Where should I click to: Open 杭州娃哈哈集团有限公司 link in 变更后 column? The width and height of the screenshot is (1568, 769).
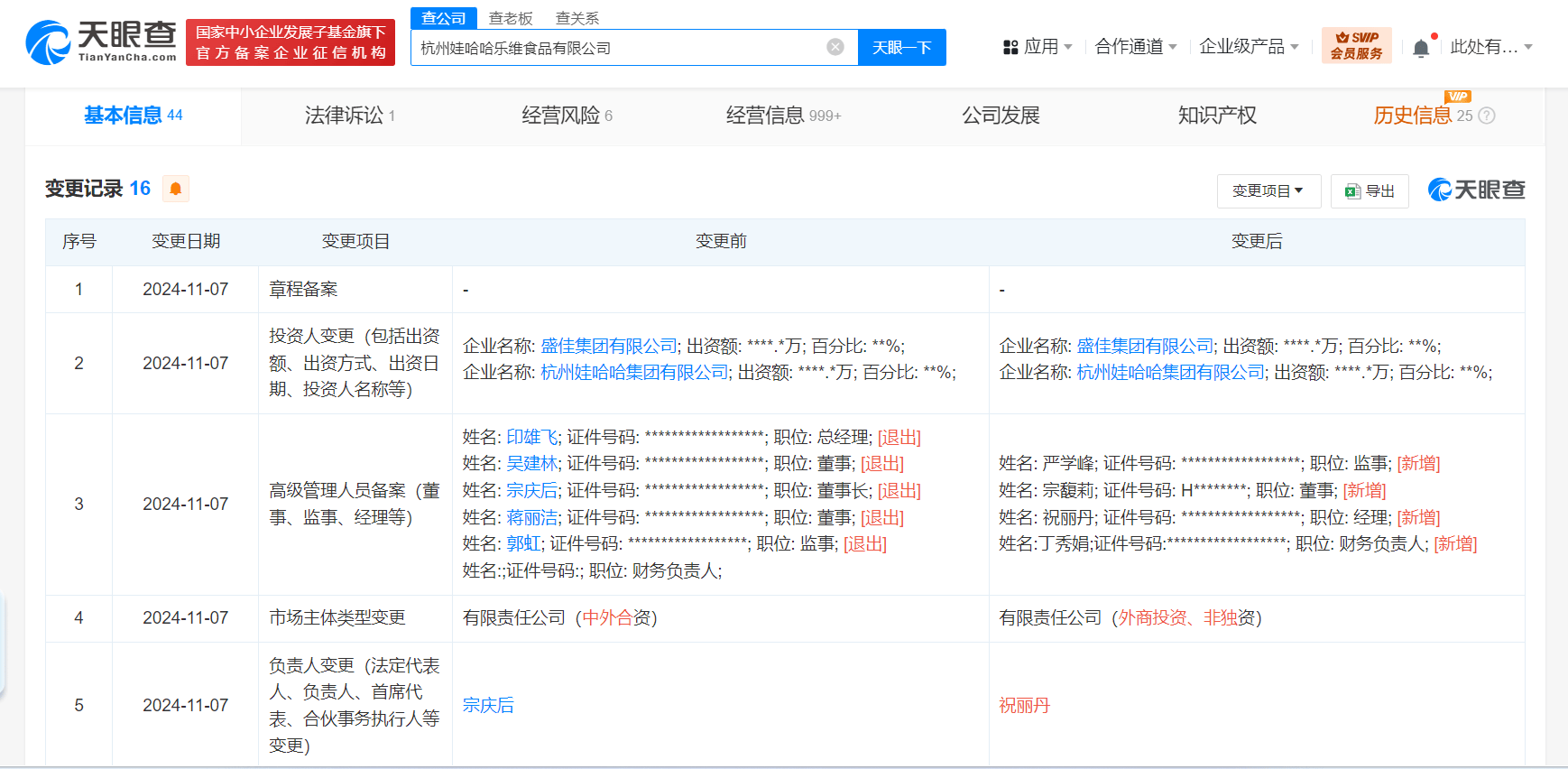click(1170, 372)
